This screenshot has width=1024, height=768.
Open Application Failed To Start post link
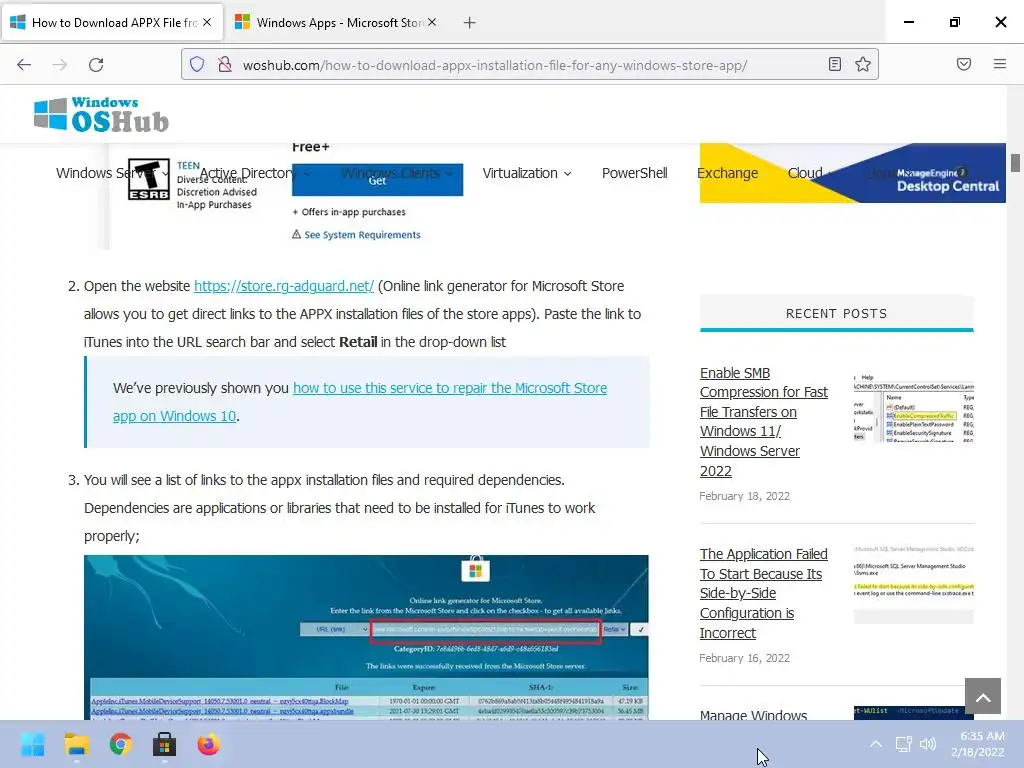[763, 593]
